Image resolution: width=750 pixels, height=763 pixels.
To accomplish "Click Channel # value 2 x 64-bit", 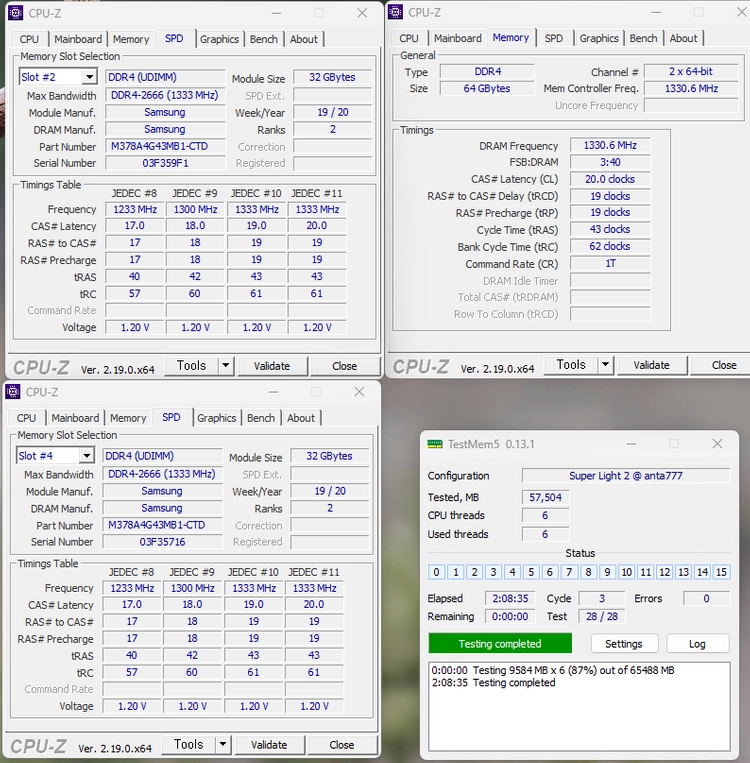I will pos(691,71).
